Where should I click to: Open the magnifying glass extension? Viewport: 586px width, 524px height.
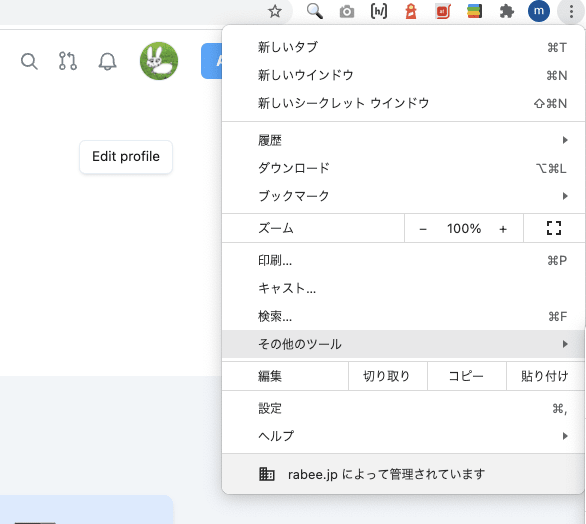tap(315, 11)
